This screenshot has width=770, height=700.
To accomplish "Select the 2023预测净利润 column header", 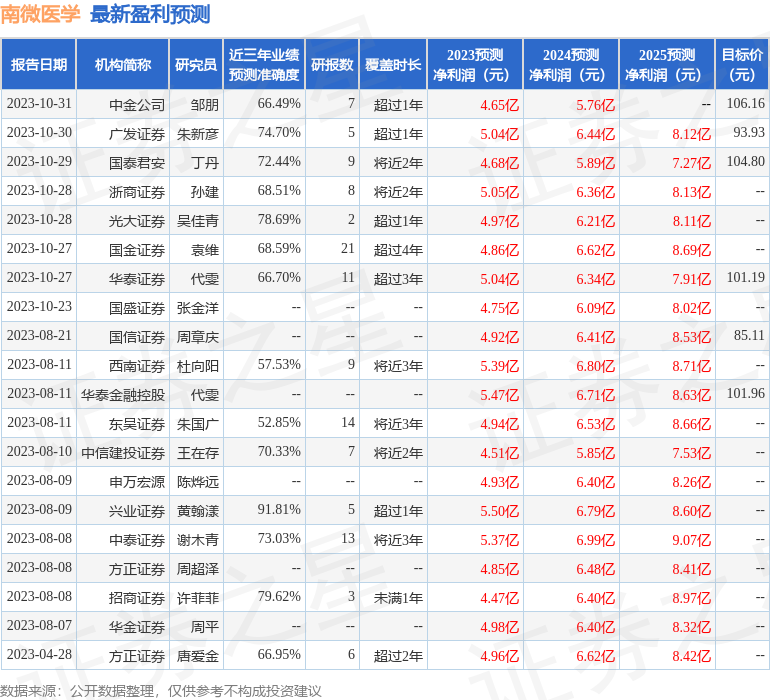I will coord(475,64).
